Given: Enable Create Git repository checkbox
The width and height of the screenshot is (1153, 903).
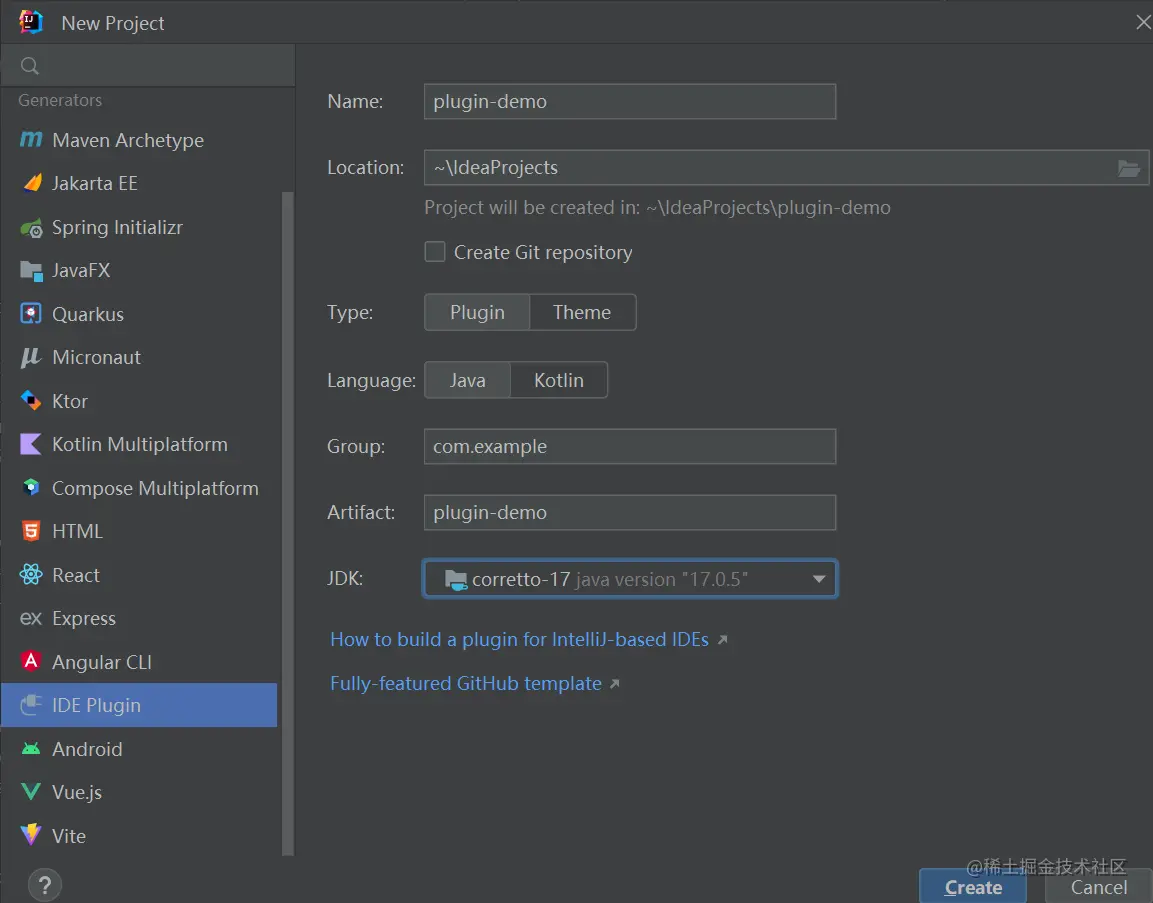Looking at the screenshot, I should (435, 252).
